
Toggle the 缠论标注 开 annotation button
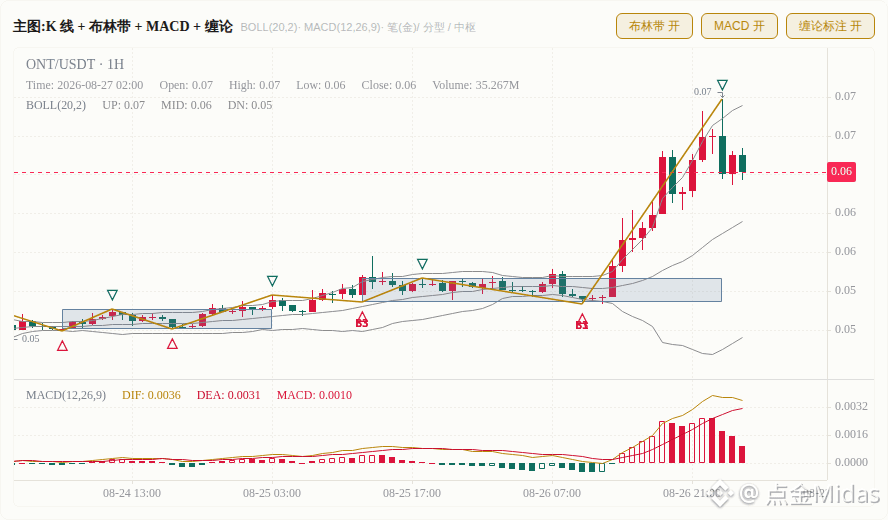(830, 26)
